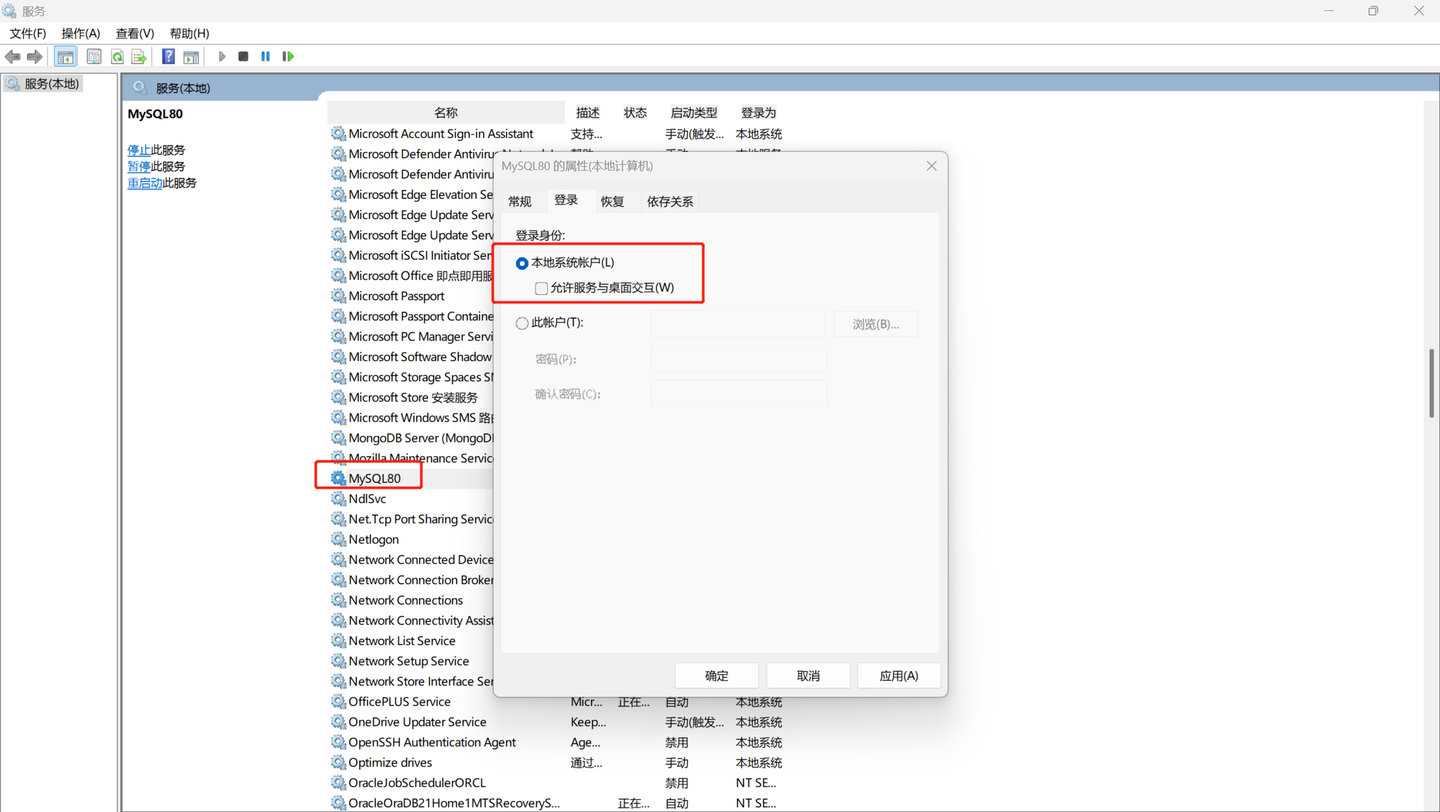This screenshot has height=812, width=1440.
Task: Click the 此帐户 name input field
Action: tap(738, 323)
